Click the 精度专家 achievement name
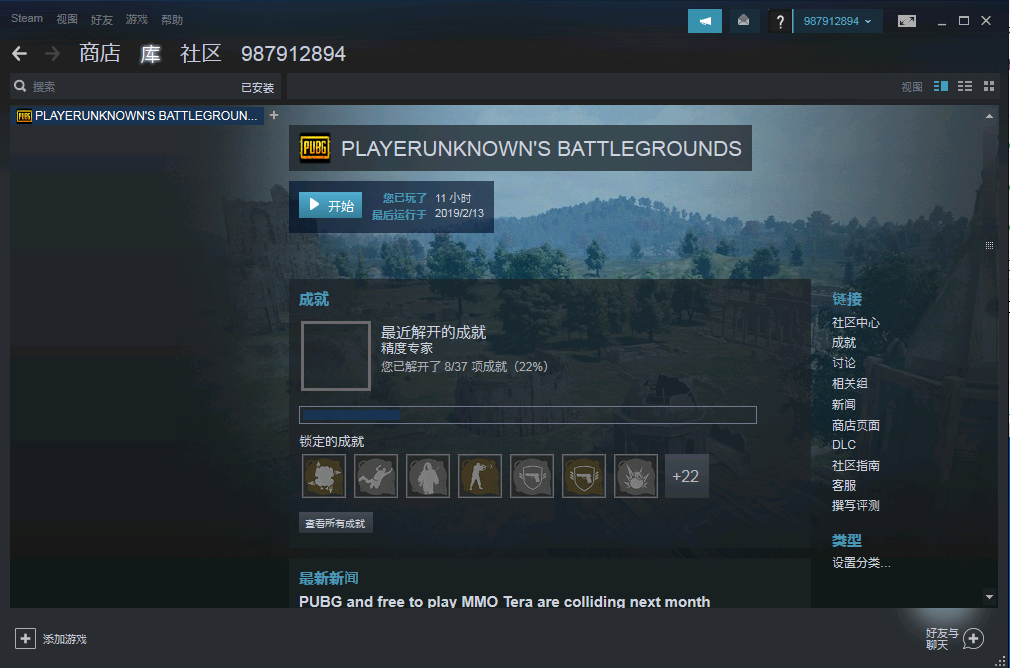 pos(406,348)
